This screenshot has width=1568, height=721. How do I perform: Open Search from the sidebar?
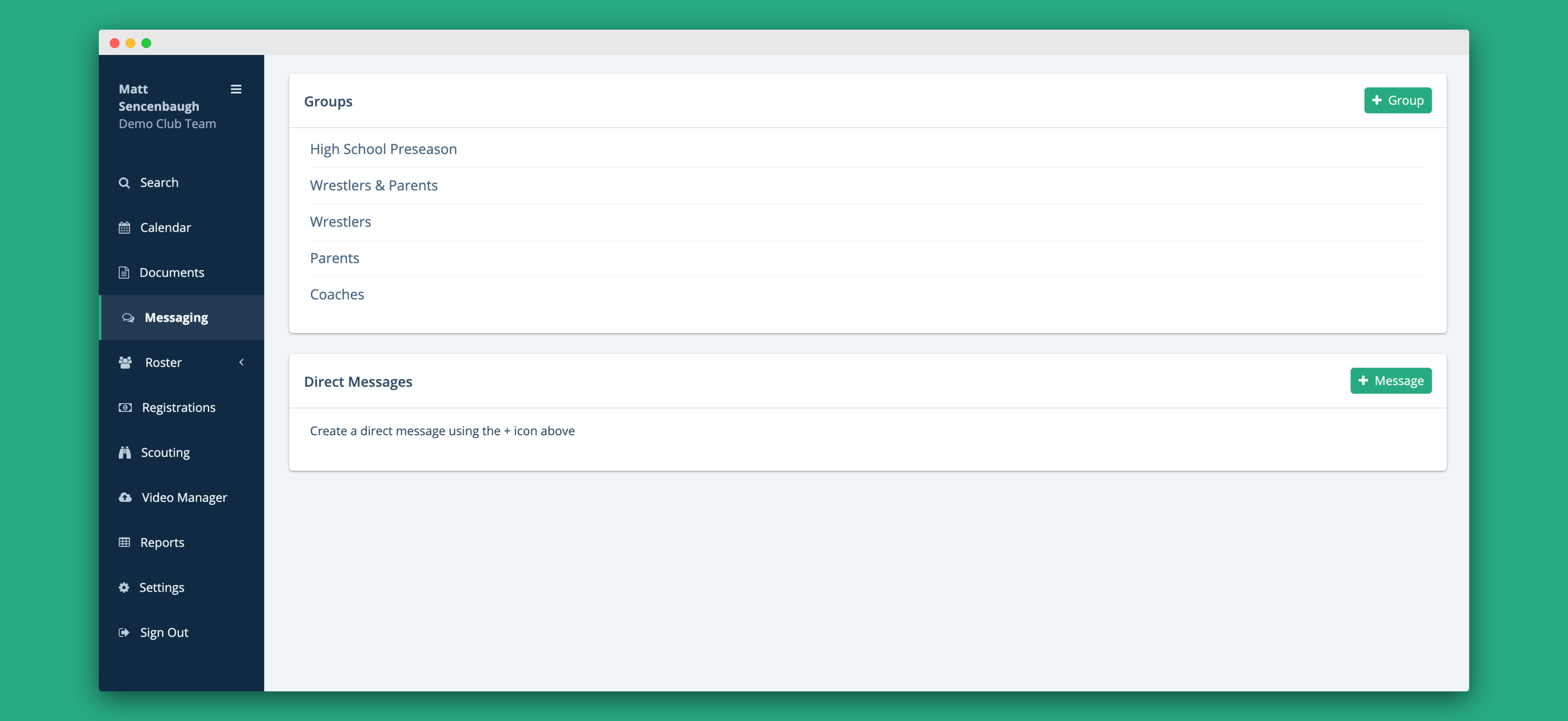[181, 183]
